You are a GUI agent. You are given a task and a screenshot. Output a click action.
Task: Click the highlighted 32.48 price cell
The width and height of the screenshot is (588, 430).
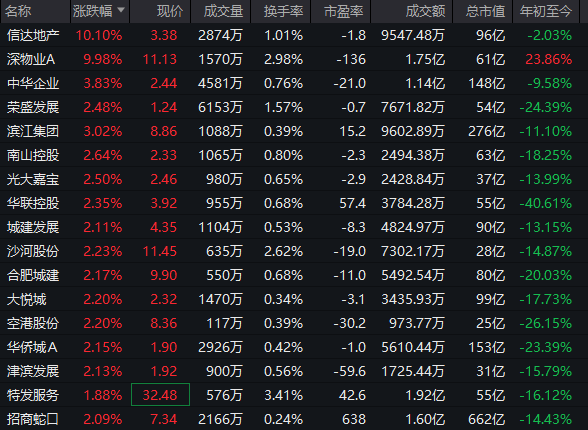click(160, 395)
